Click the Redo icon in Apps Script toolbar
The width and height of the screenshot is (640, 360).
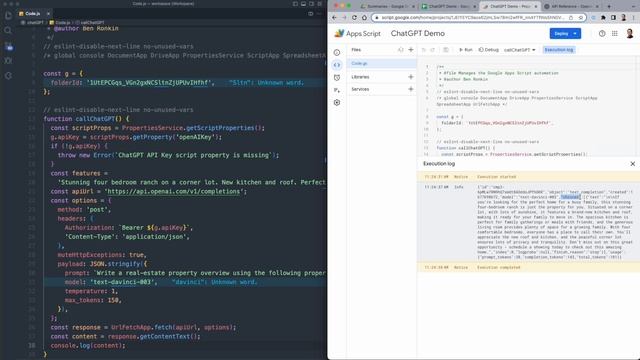433,50
